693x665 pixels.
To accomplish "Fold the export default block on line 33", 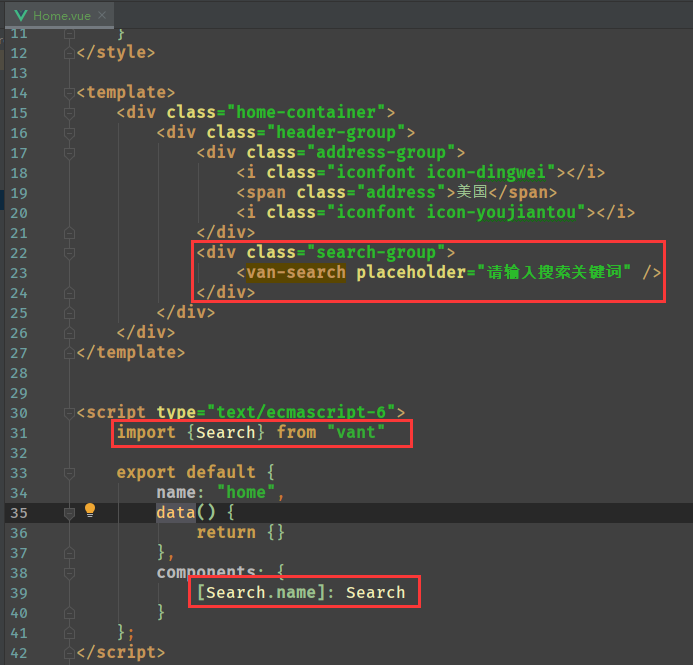I will click(69, 473).
